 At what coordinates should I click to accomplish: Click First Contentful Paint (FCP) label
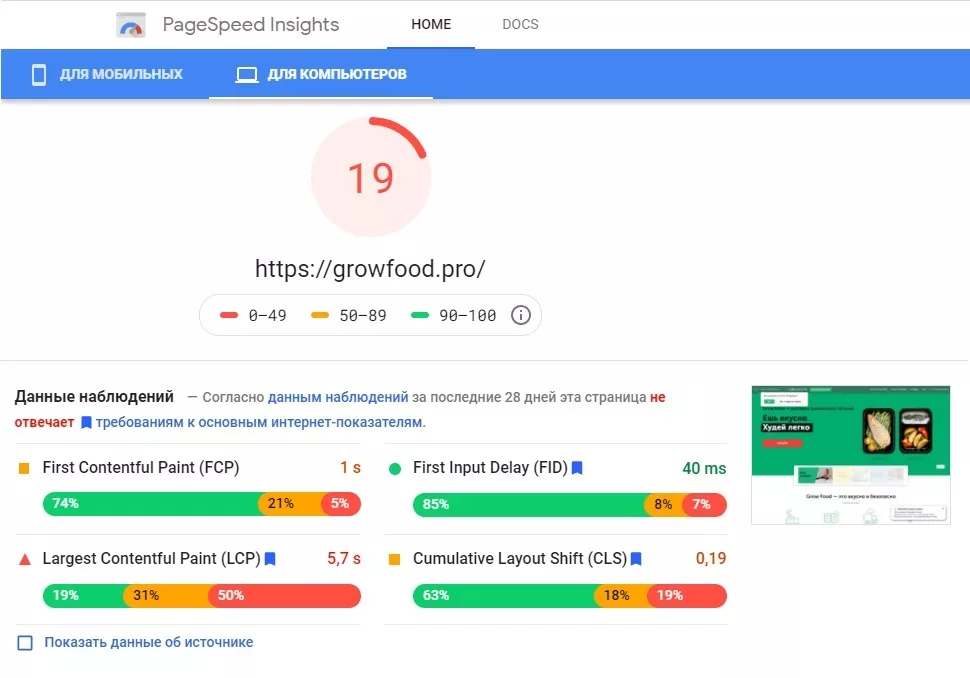[141, 468]
